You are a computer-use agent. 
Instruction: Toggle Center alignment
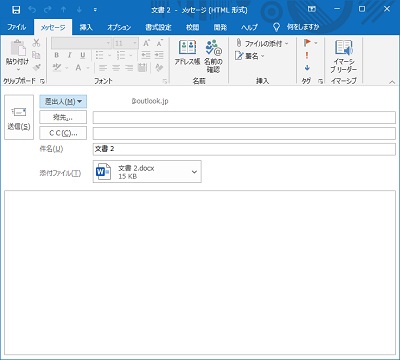click(x=116, y=68)
